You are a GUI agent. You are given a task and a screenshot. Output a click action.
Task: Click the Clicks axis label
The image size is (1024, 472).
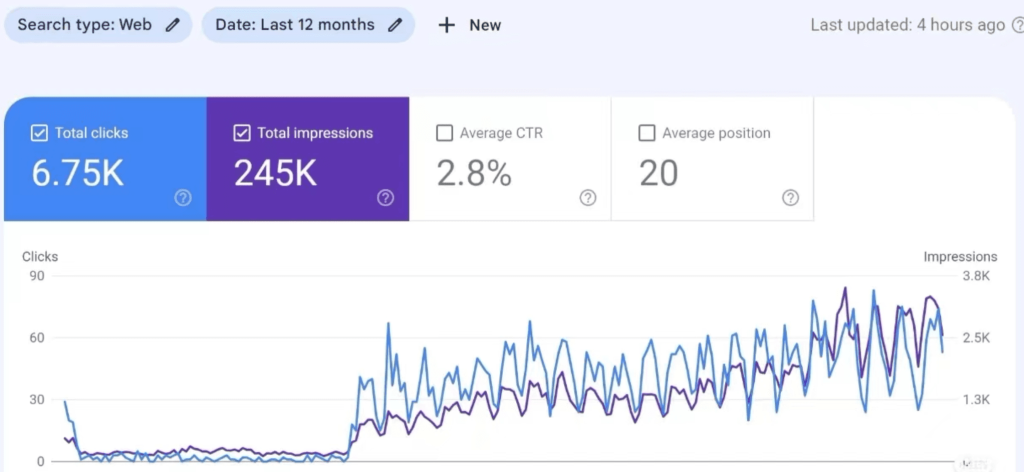40,257
